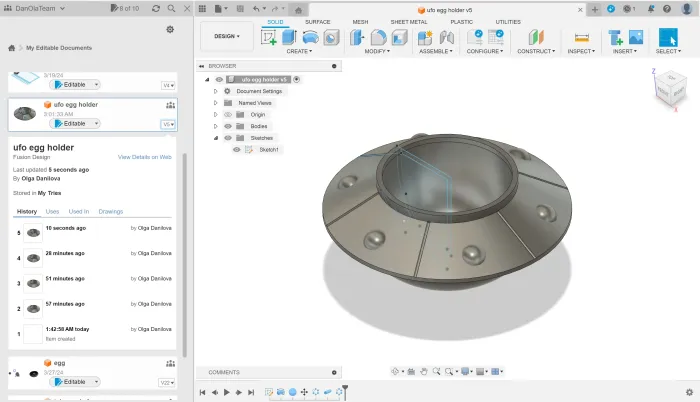Image resolution: width=700 pixels, height=402 pixels.
Task: Click the Create Sketch tool icon
Action: point(268,37)
